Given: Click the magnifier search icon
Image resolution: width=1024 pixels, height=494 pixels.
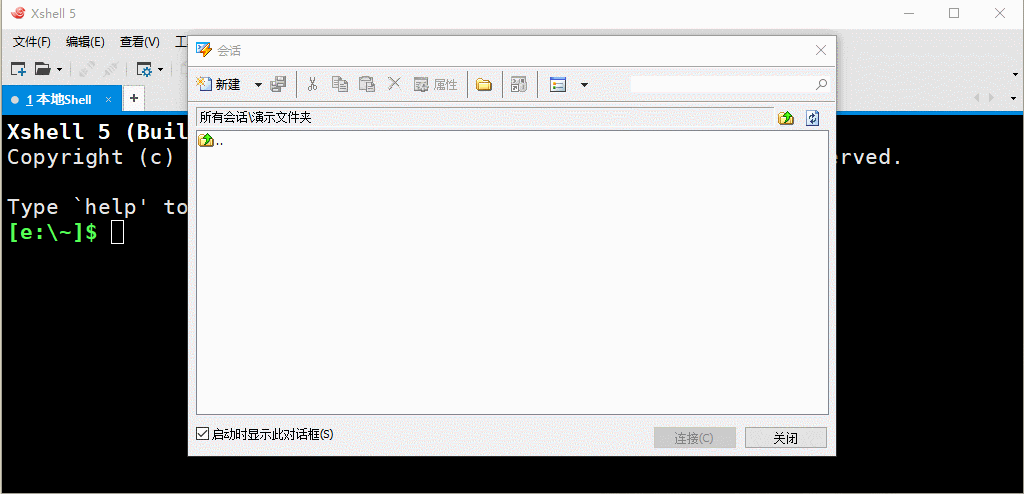Looking at the screenshot, I should (x=822, y=84).
